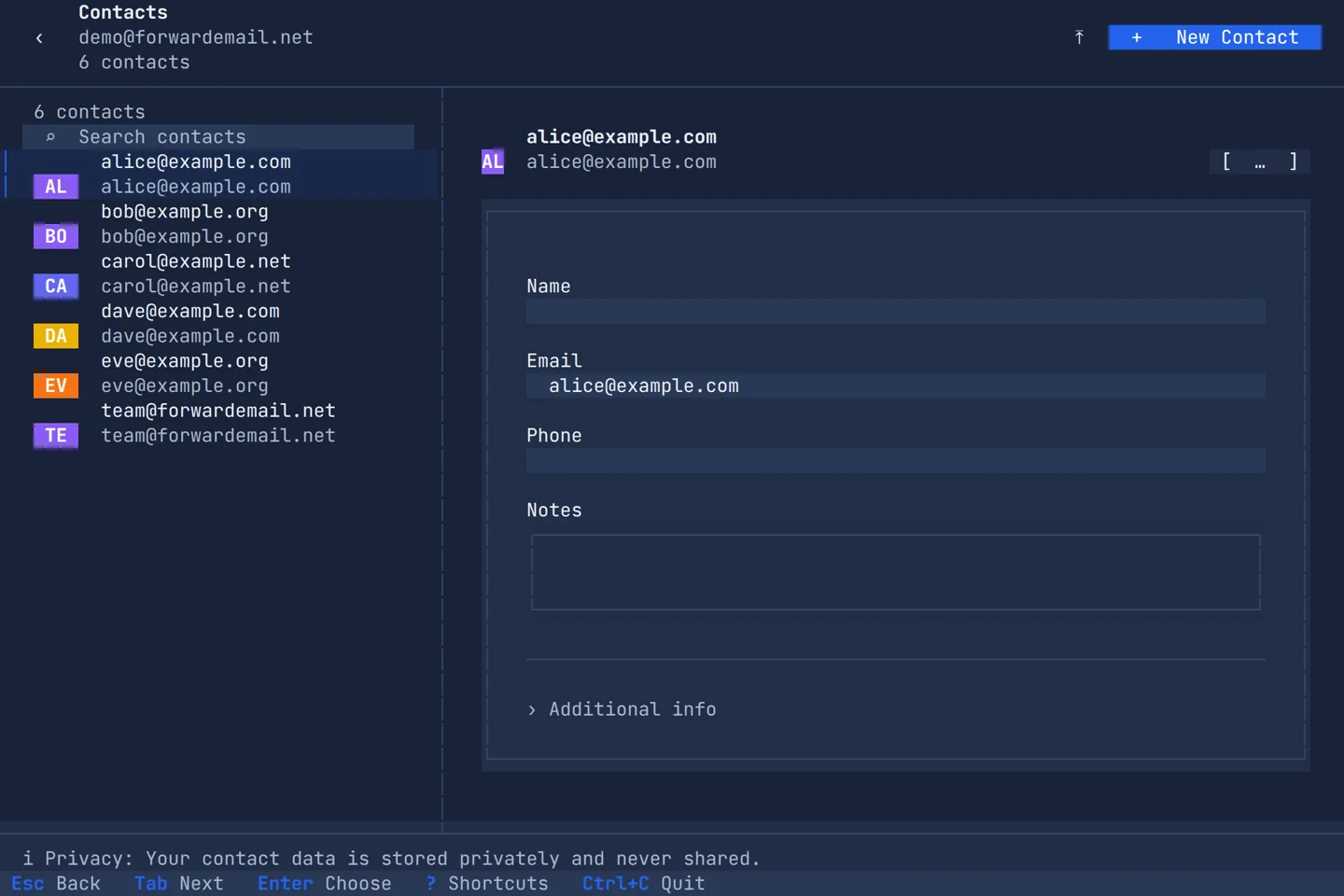Viewport: 1344px width, 896px height.
Task: Click the privacy info icon
Action: click(x=28, y=859)
